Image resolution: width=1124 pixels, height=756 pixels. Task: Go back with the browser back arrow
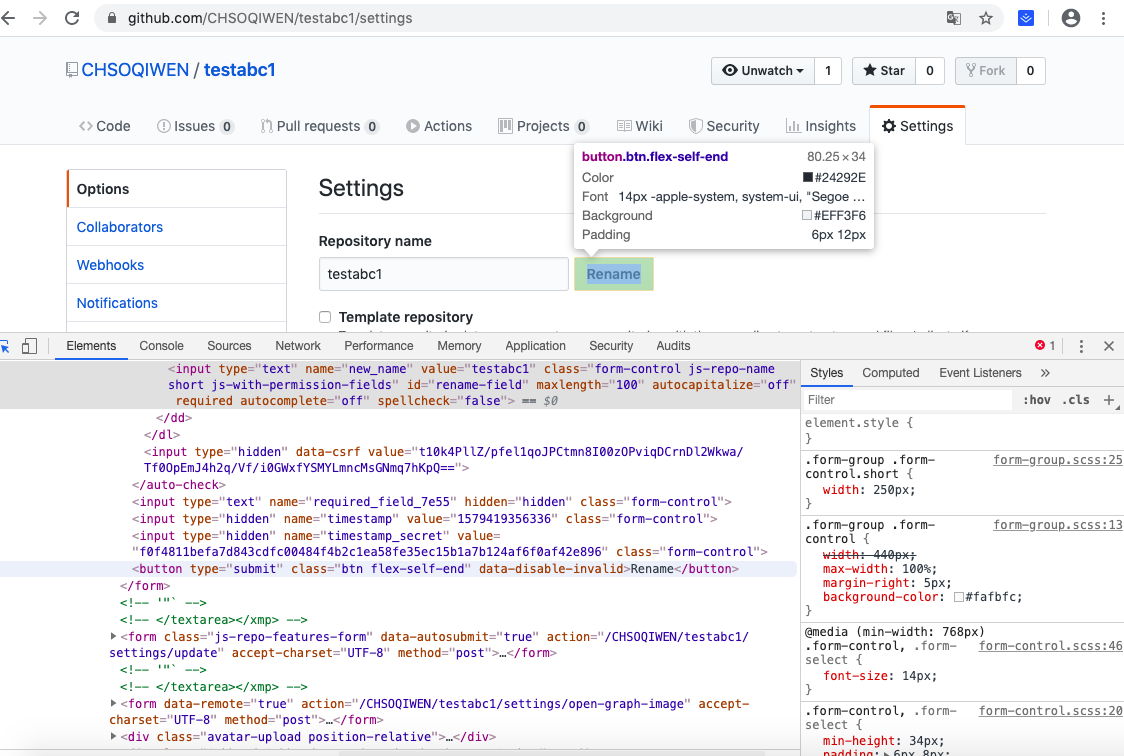coord(8,18)
